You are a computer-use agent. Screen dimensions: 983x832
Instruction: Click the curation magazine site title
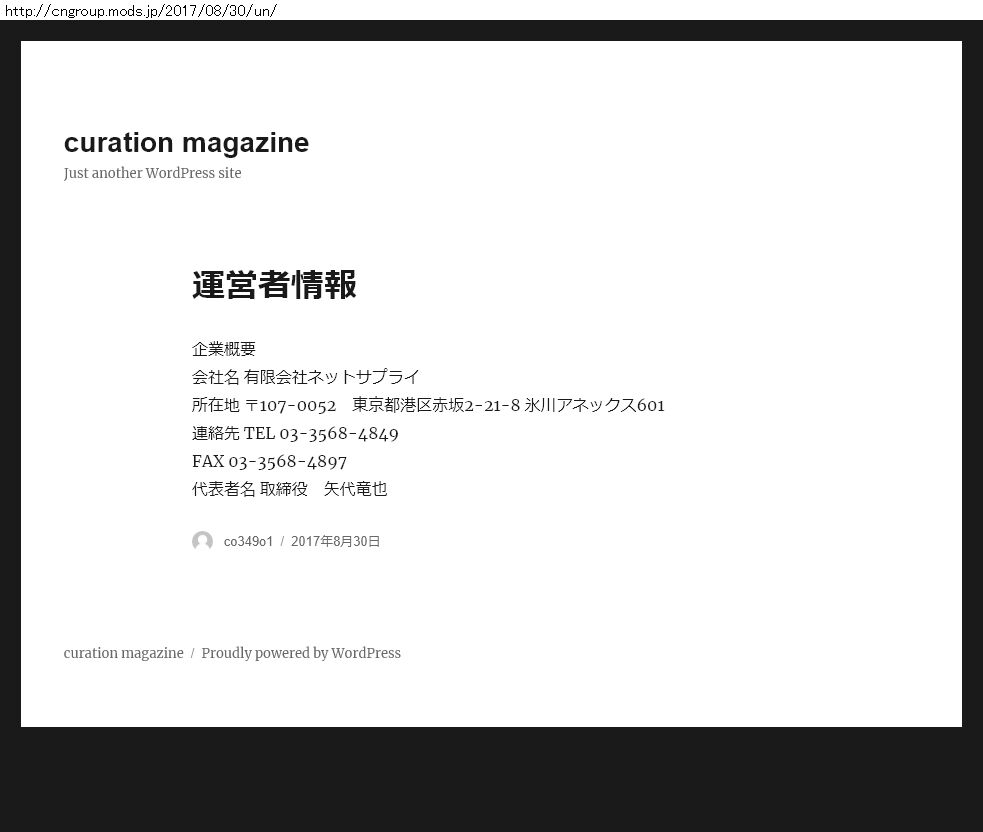[x=186, y=143]
